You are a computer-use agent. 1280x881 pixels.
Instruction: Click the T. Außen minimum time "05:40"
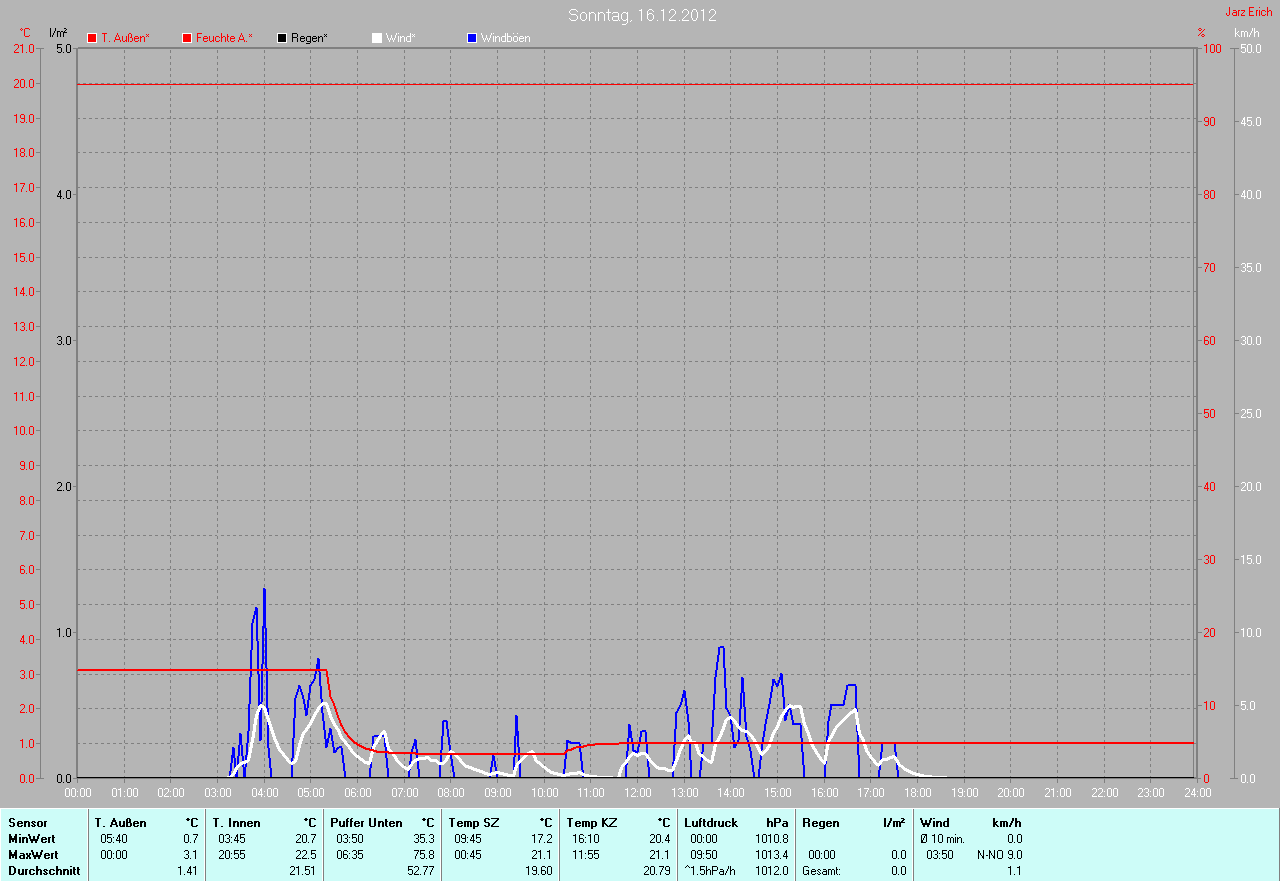114,839
